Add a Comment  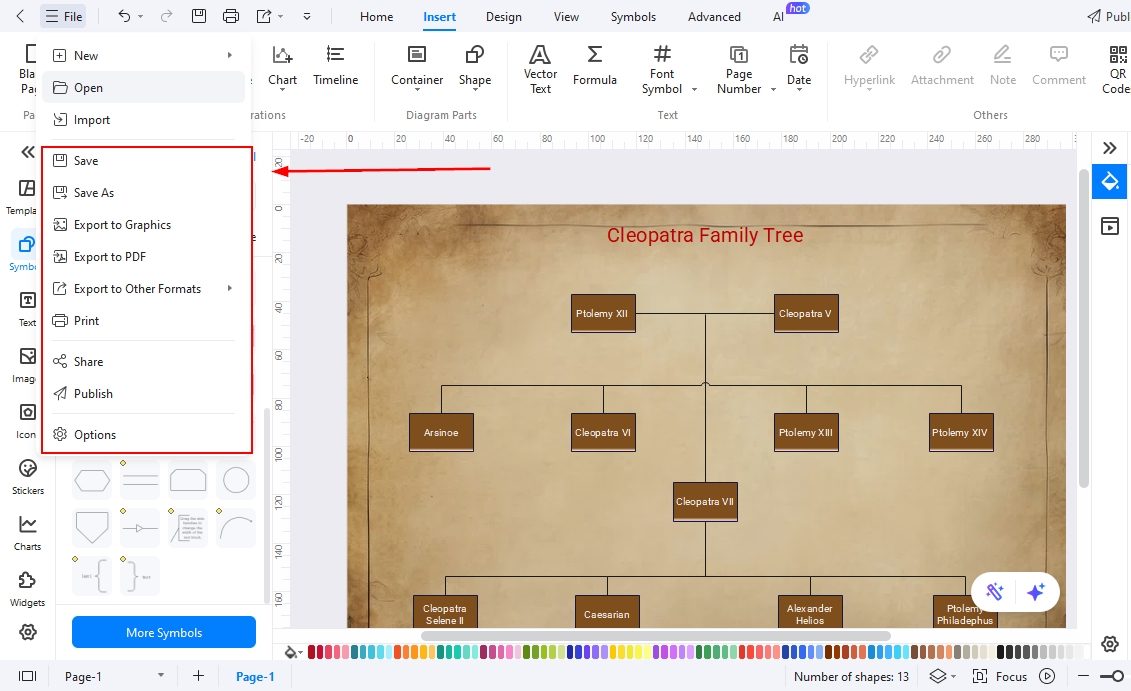tap(1058, 68)
